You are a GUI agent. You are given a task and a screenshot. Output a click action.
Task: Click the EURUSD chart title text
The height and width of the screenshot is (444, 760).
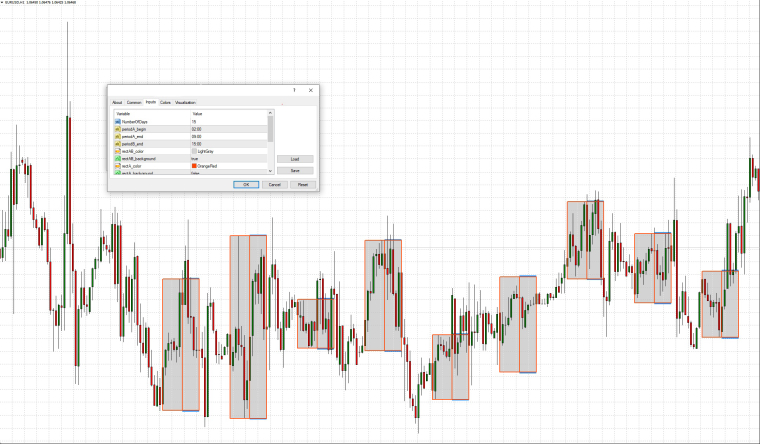tap(40, 2)
